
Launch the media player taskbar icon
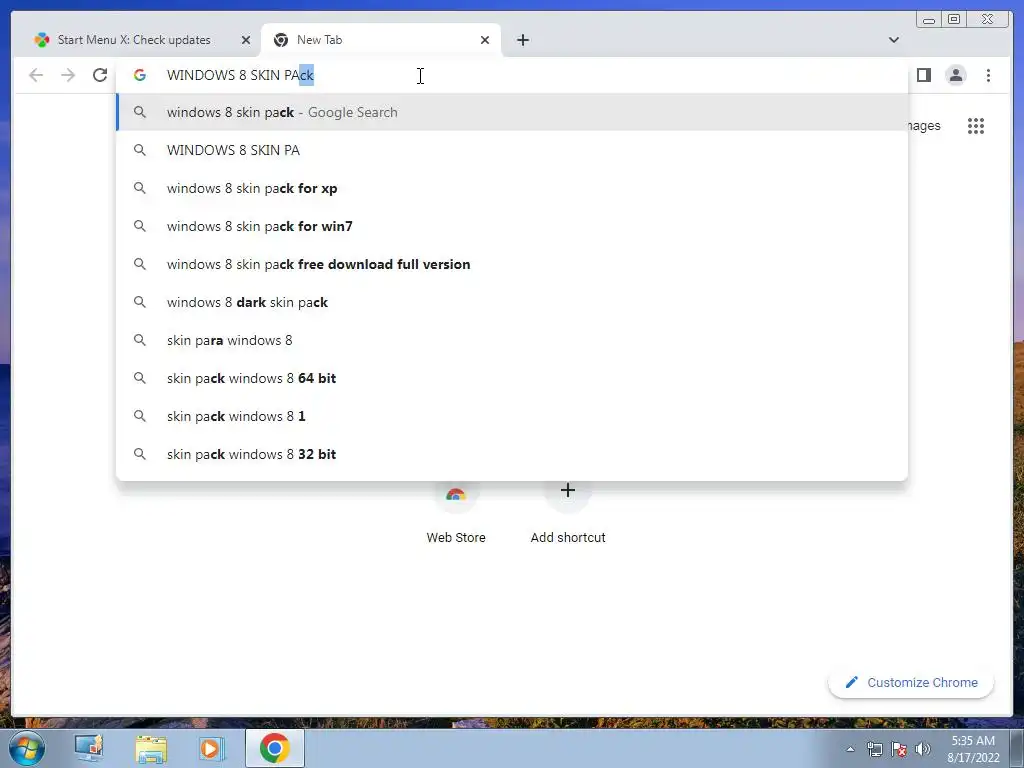pos(212,748)
